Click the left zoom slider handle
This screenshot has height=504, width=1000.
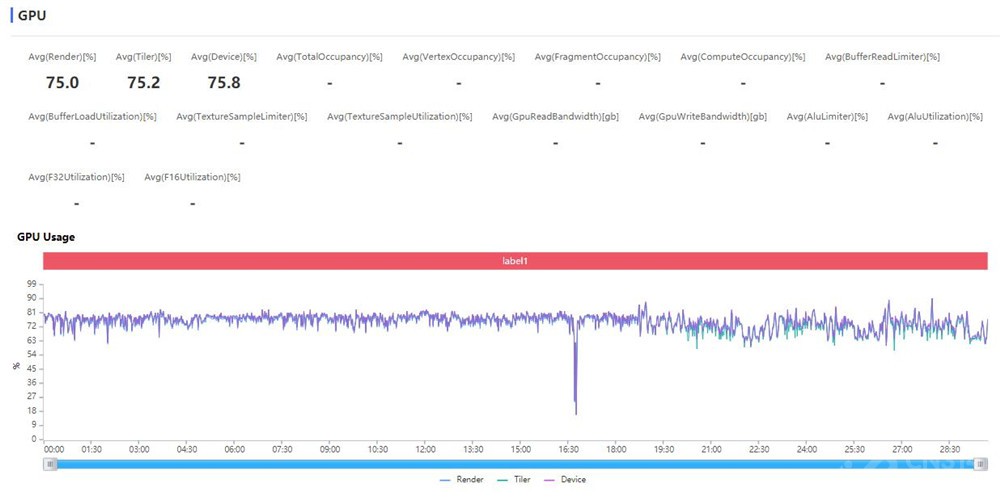[x=50, y=464]
